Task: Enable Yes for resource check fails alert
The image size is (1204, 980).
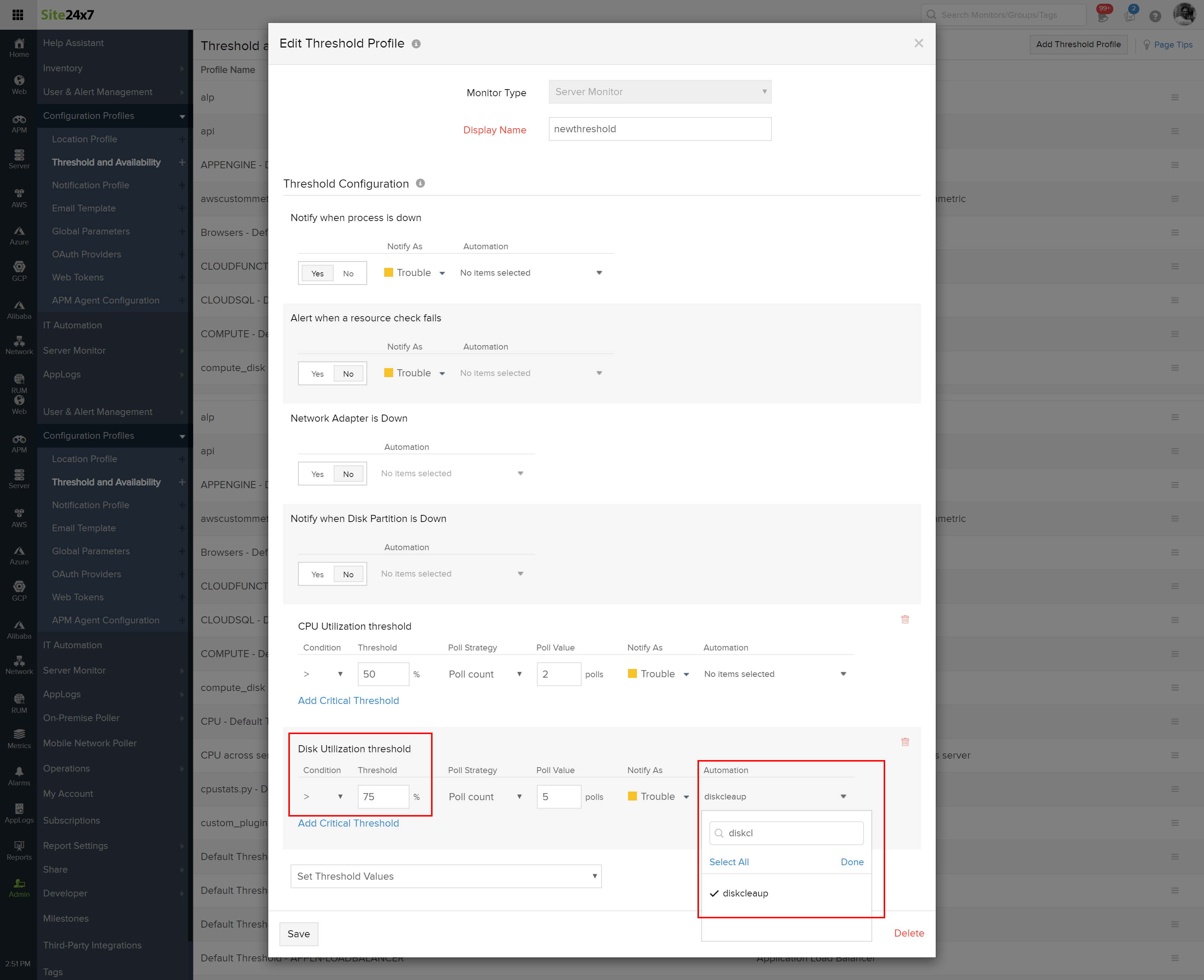Action: coord(317,374)
